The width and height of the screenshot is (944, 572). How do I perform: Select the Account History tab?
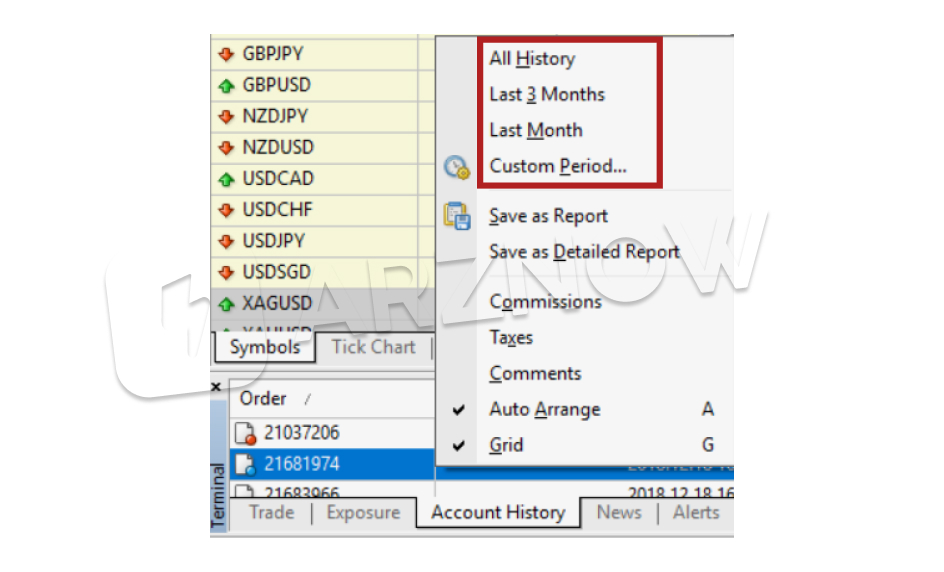click(x=498, y=513)
